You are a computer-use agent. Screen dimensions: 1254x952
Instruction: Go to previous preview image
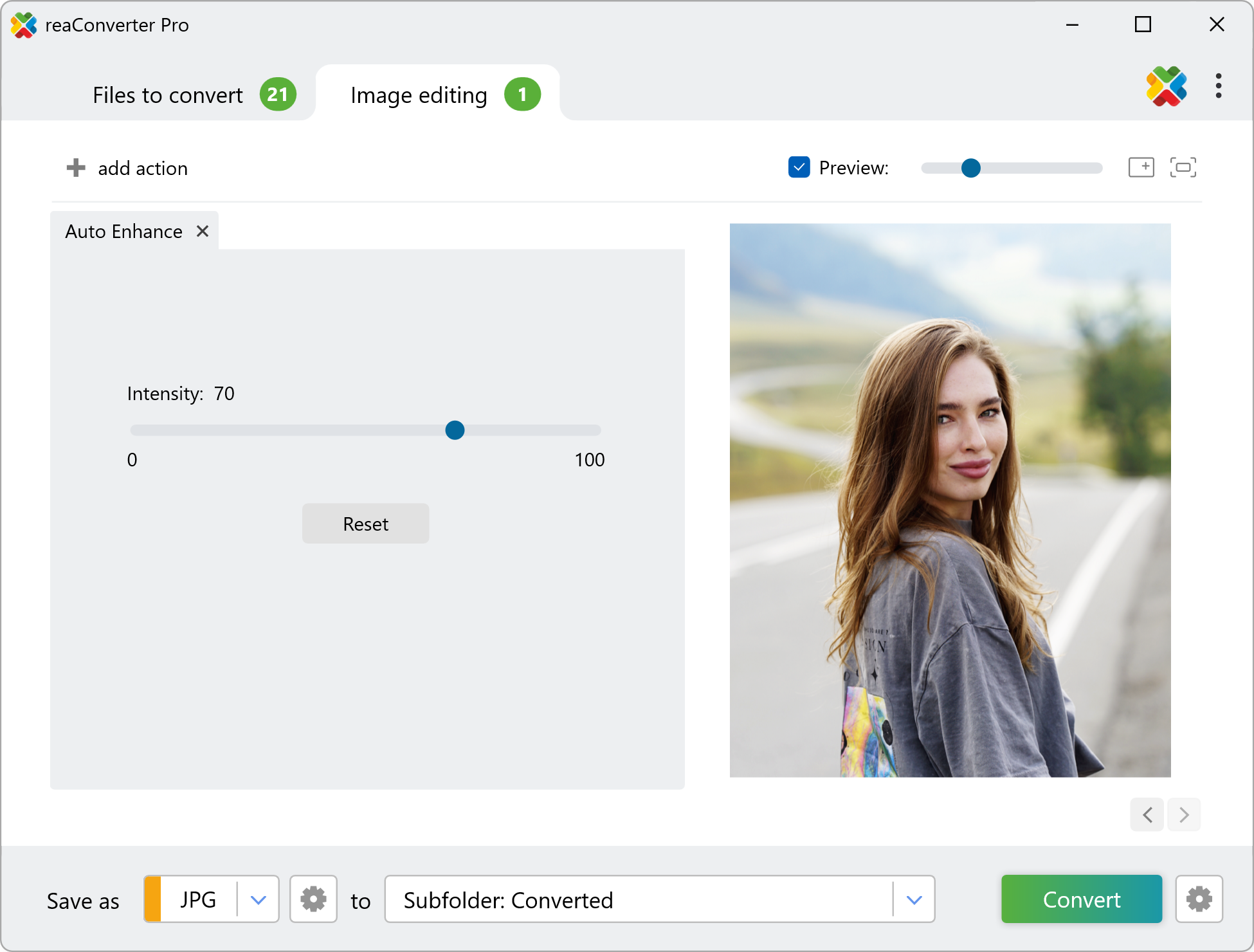[x=1147, y=815]
